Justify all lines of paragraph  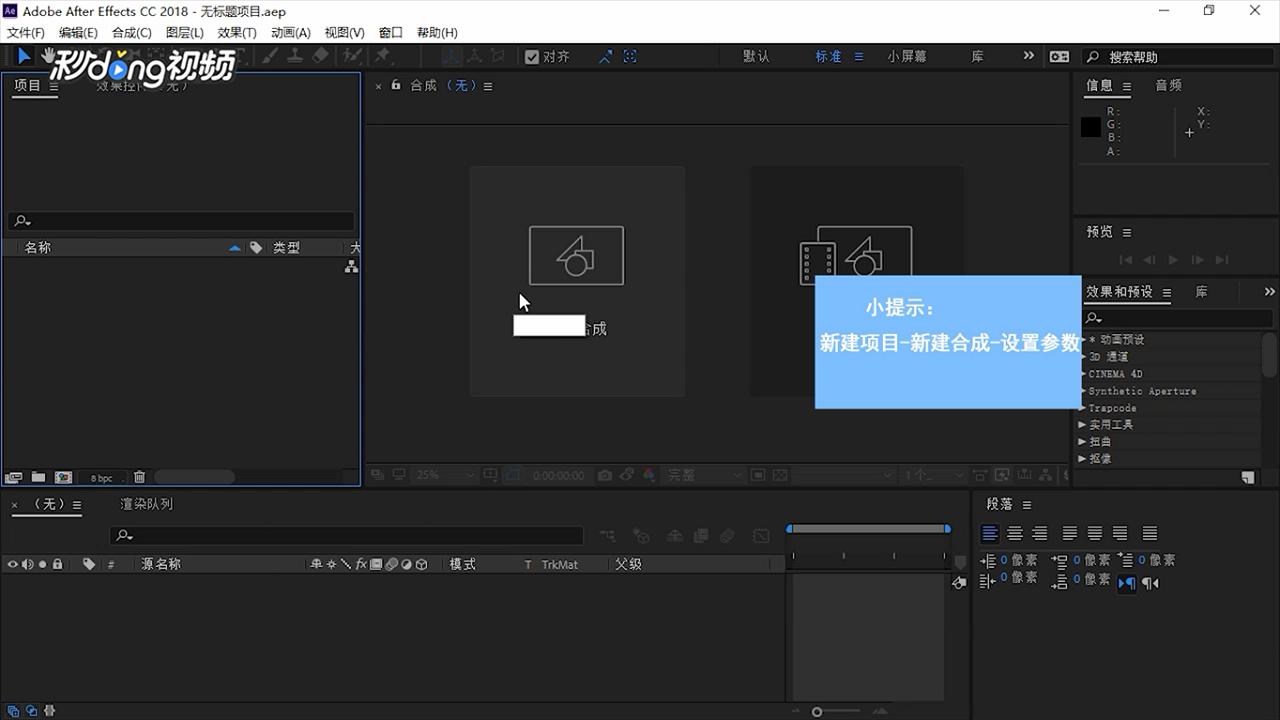[1150, 533]
